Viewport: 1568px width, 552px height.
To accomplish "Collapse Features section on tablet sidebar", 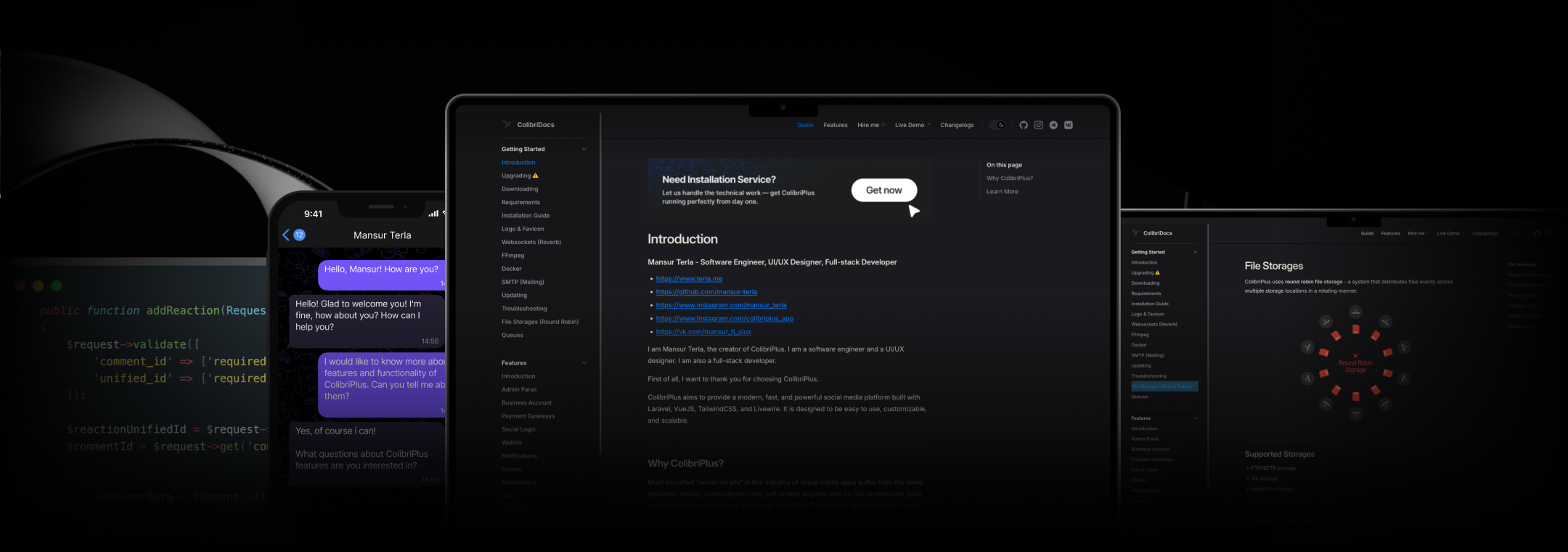I will click(x=584, y=362).
